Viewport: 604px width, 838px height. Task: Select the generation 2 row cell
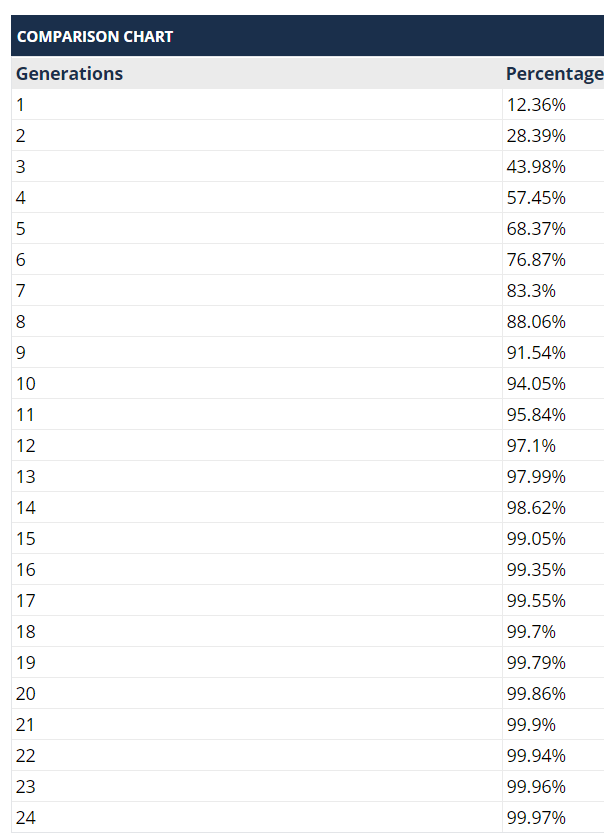(21, 136)
